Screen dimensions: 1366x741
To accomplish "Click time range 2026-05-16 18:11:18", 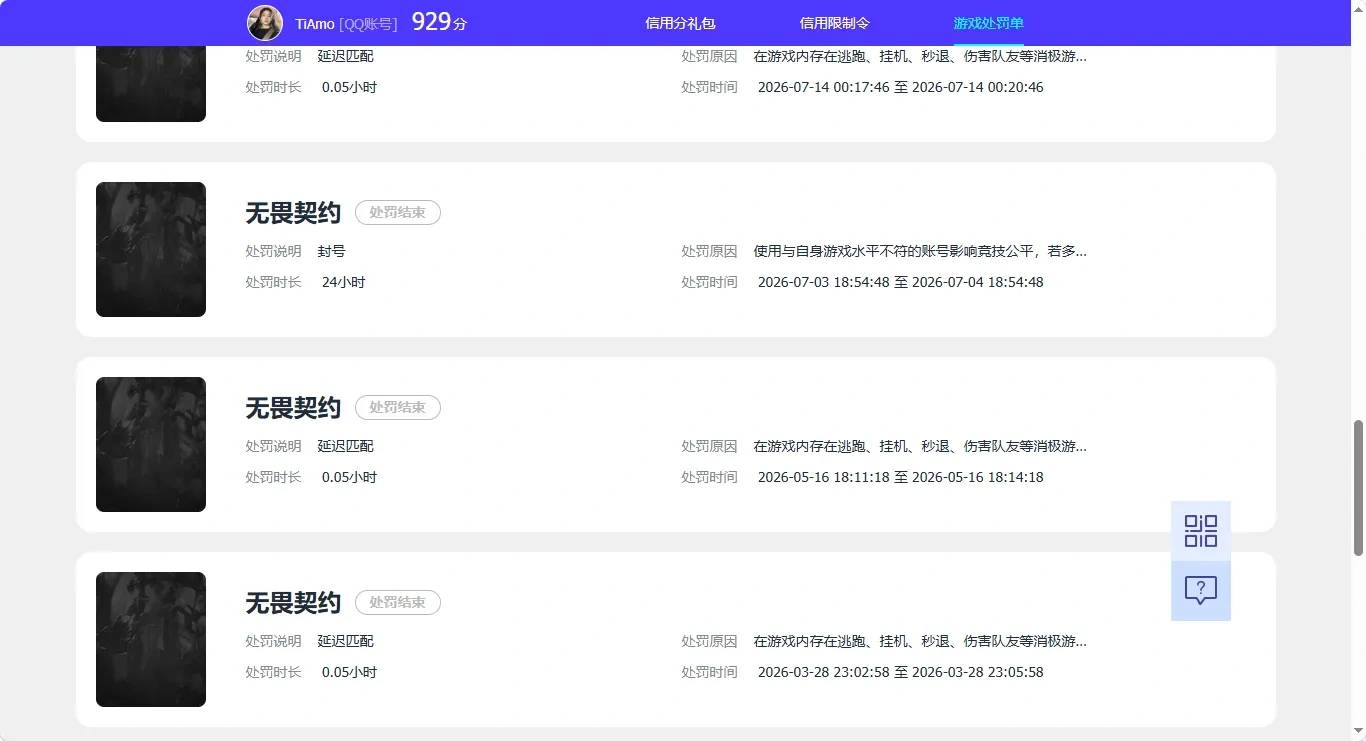I will point(900,477).
